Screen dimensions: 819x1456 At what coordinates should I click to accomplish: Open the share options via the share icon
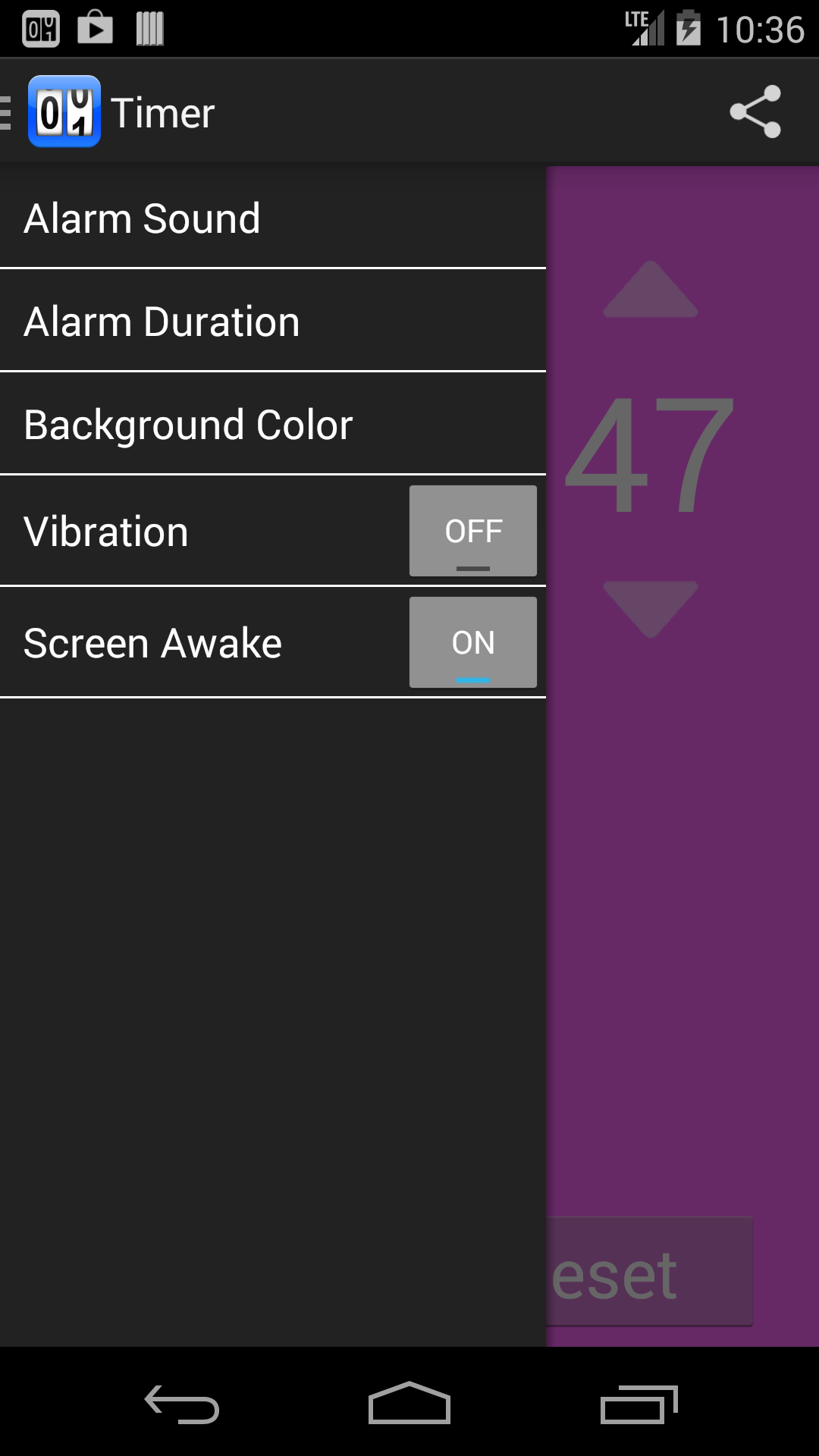(x=756, y=112)
